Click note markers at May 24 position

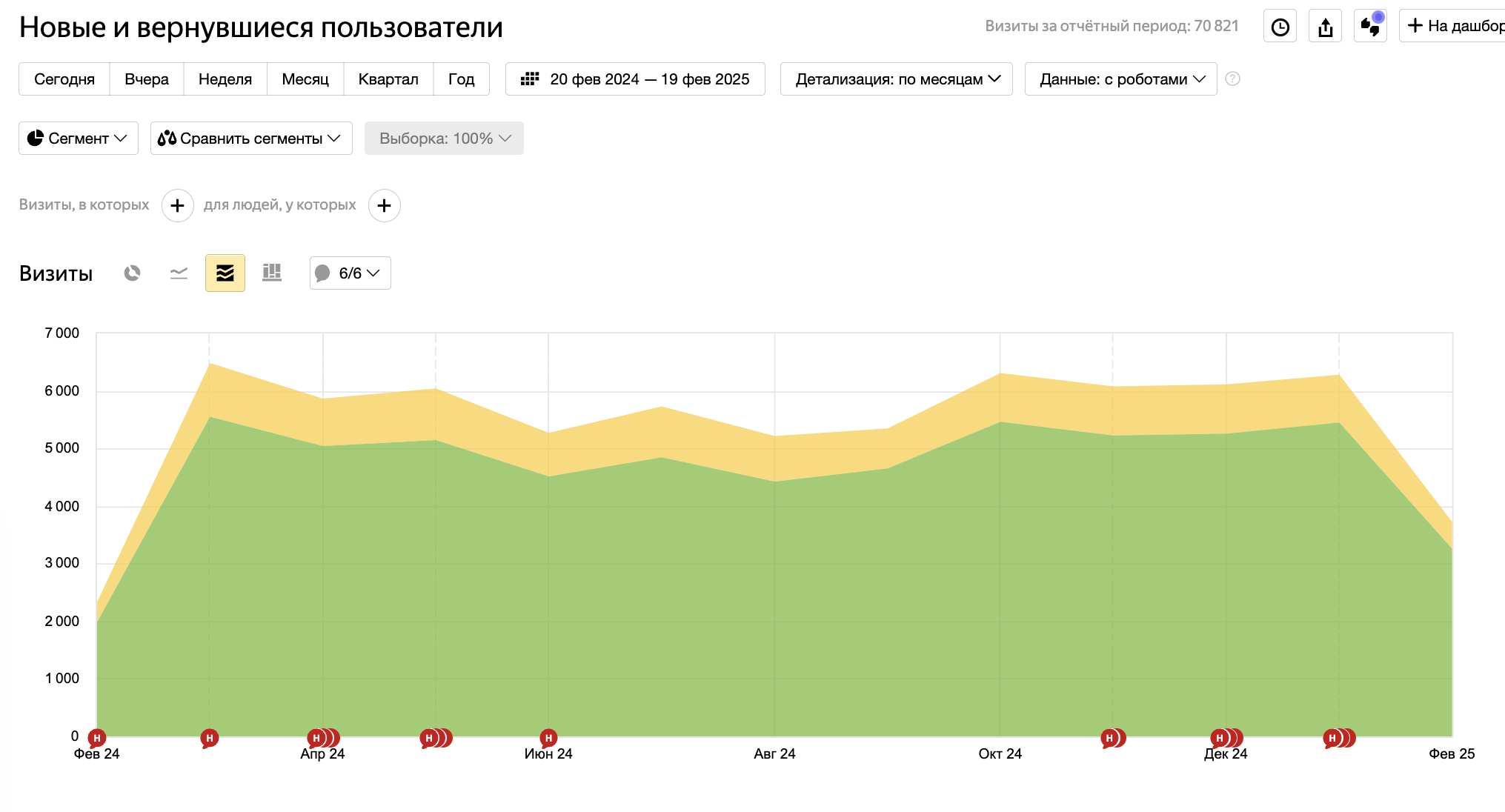(436, 739)
